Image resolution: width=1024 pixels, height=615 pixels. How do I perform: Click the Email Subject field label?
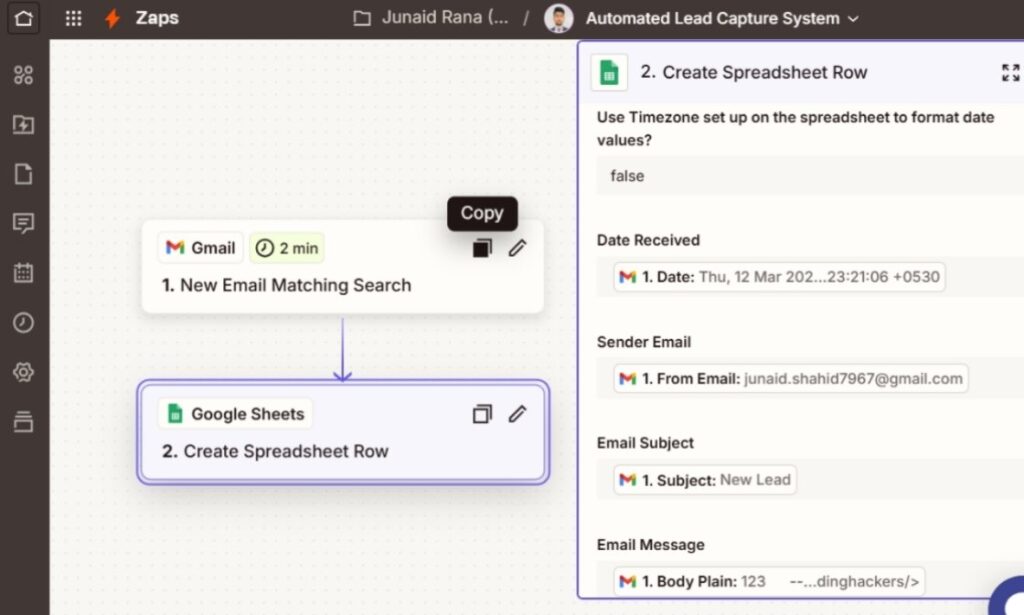coord(645,443)
